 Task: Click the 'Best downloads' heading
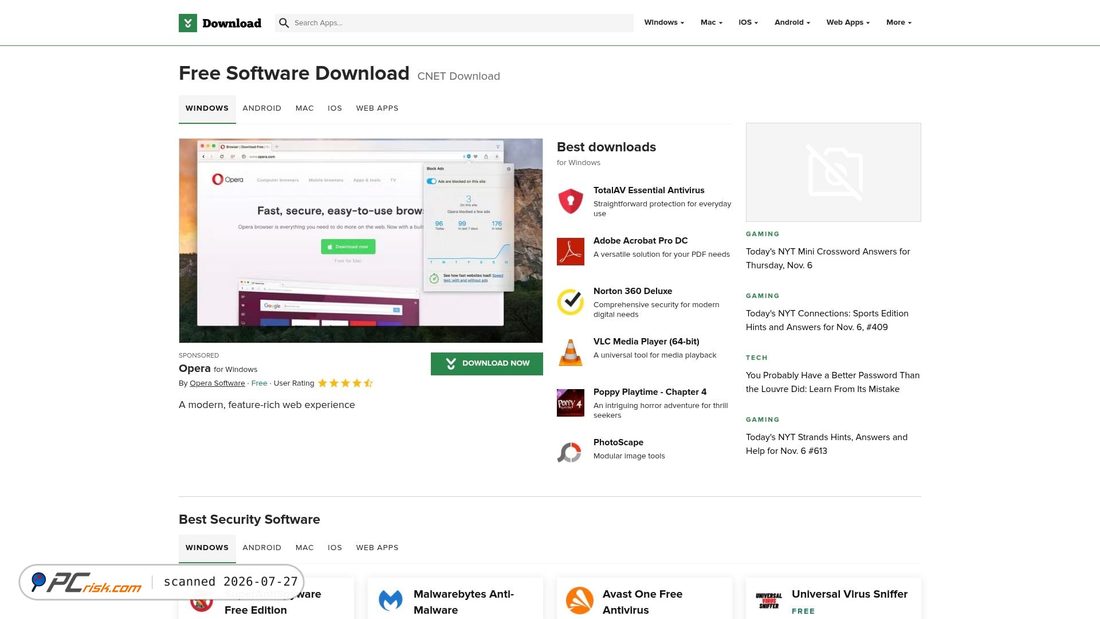606,147
